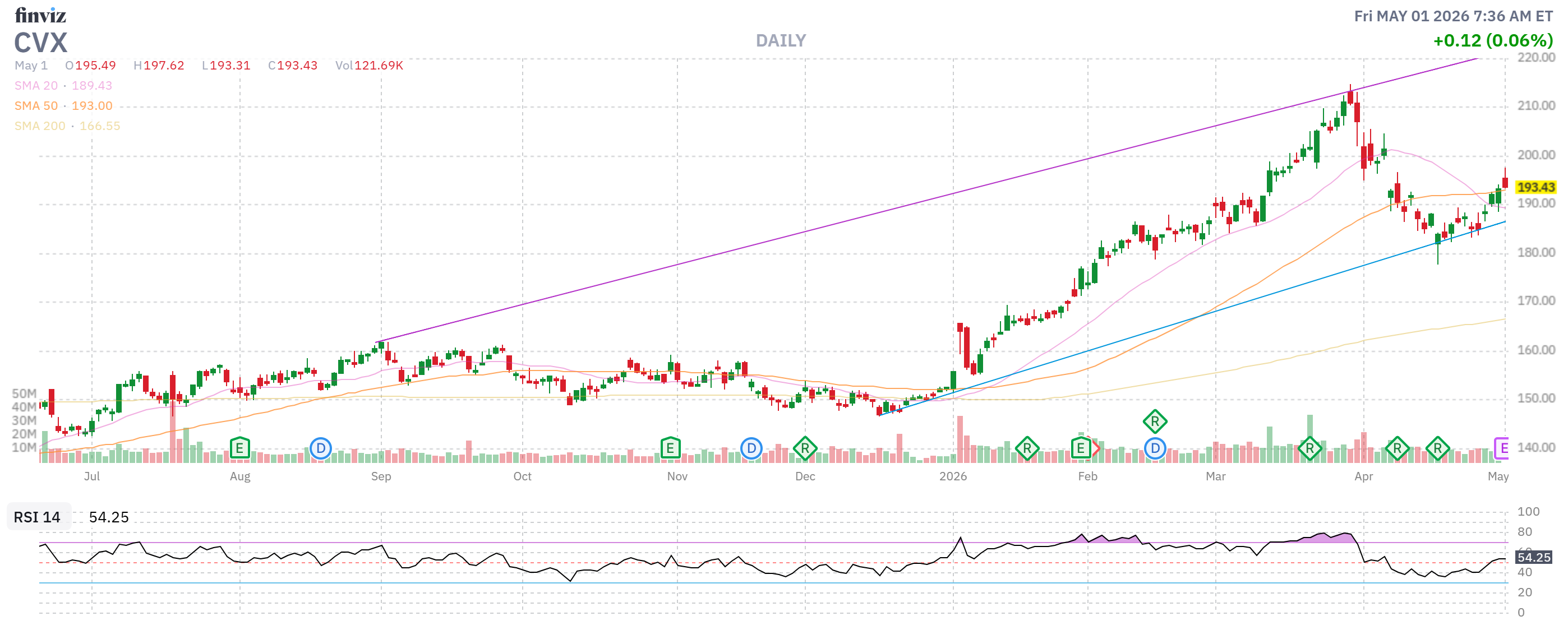Click the Sep month label
Screen dimensions: 1568x630
click(x=381, y=476)
